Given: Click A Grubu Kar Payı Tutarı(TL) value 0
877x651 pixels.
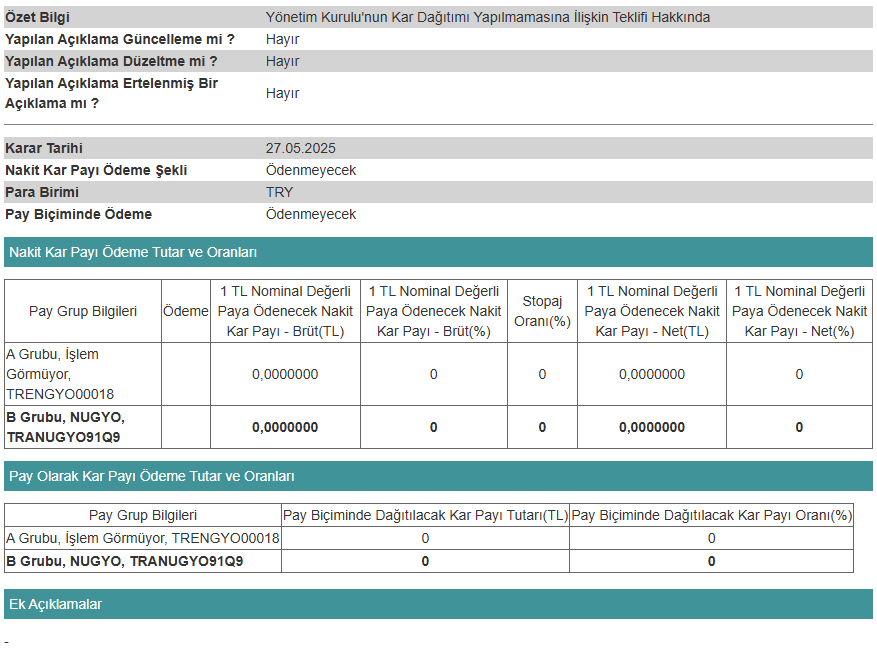Looking at the screenshot, I should tap(425, 538).
